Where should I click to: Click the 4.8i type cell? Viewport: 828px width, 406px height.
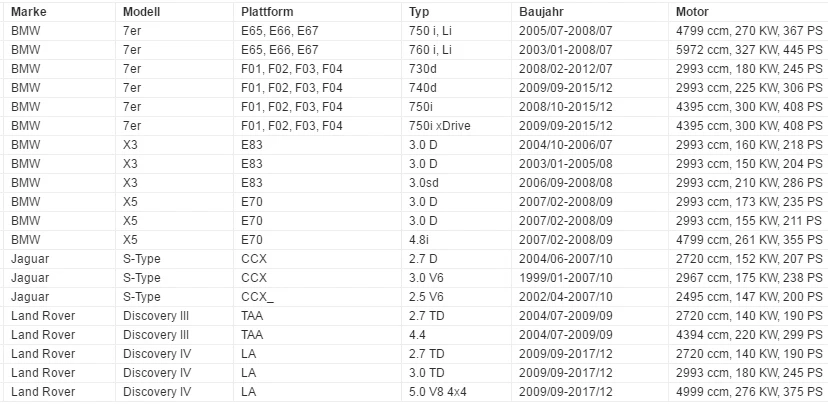(456, 240)
